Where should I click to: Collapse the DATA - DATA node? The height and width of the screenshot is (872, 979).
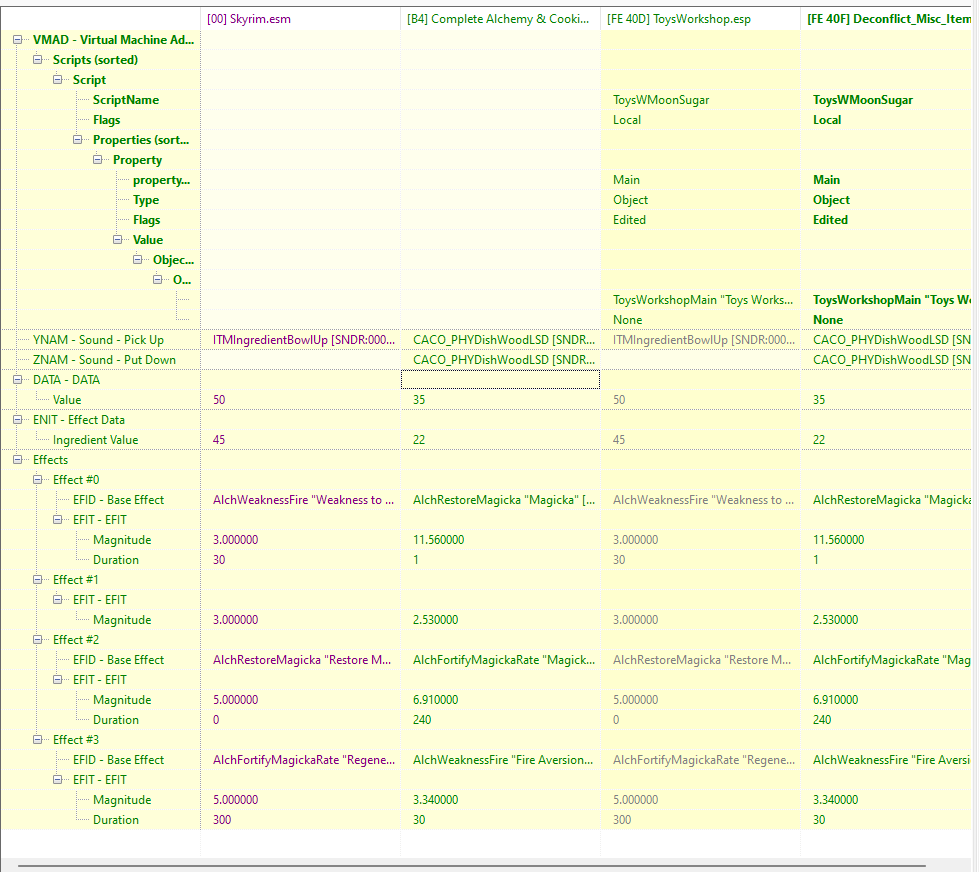[x=17, y=380]
